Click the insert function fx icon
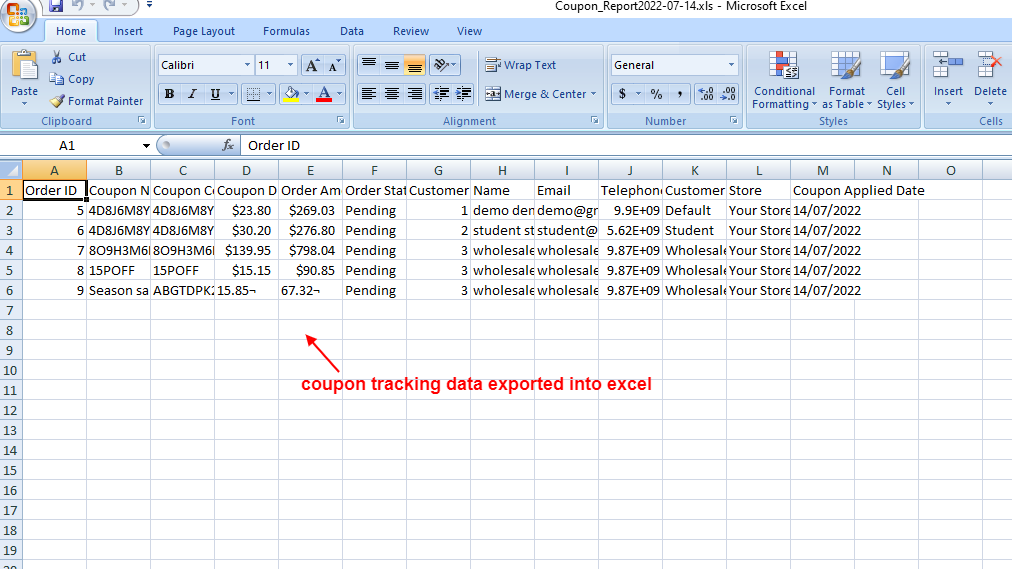Viewport: 1012px width, 569px height. pos(228,145)
